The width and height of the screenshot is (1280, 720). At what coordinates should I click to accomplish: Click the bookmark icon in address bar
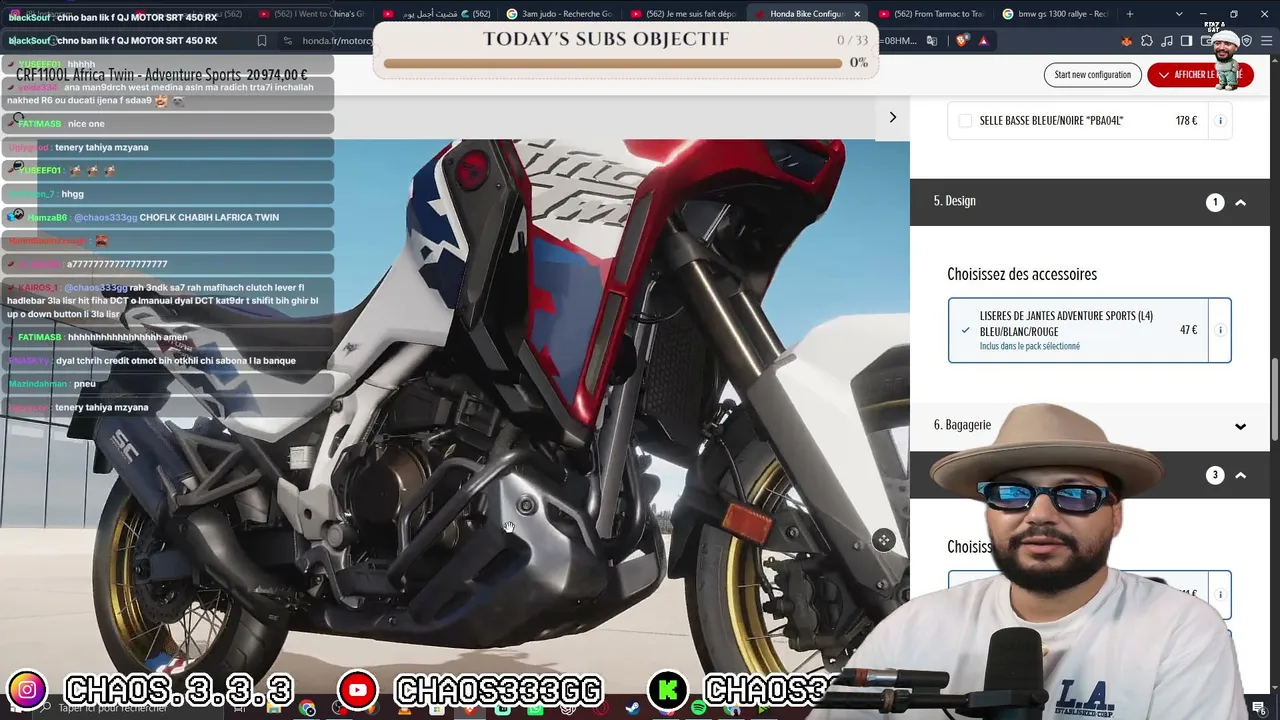click(262, 41)
